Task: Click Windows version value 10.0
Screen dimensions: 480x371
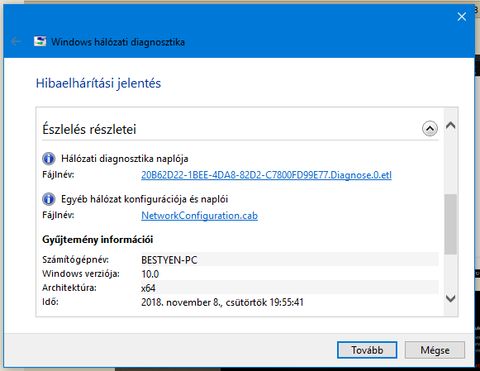Action: click(x=150, y=274)
